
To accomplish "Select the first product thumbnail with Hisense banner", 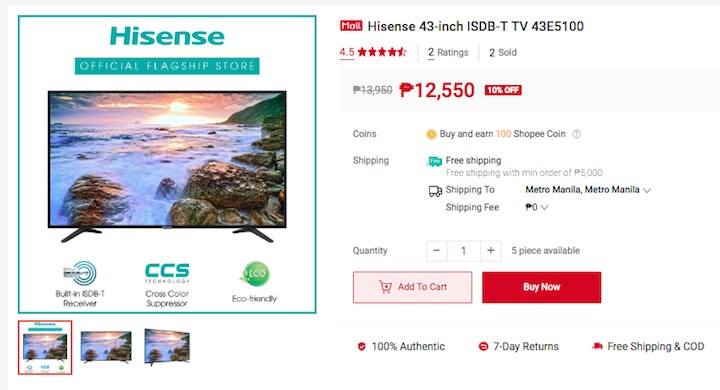I will point(45,347).
